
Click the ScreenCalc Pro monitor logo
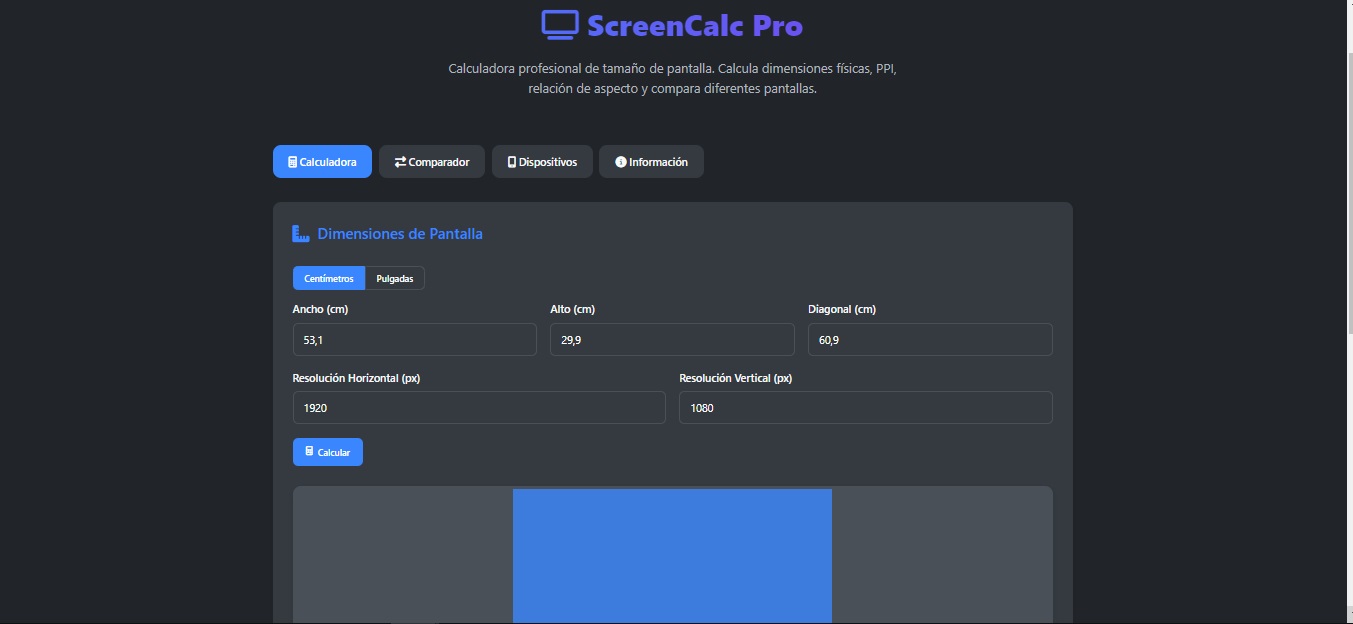pos(559,24)
